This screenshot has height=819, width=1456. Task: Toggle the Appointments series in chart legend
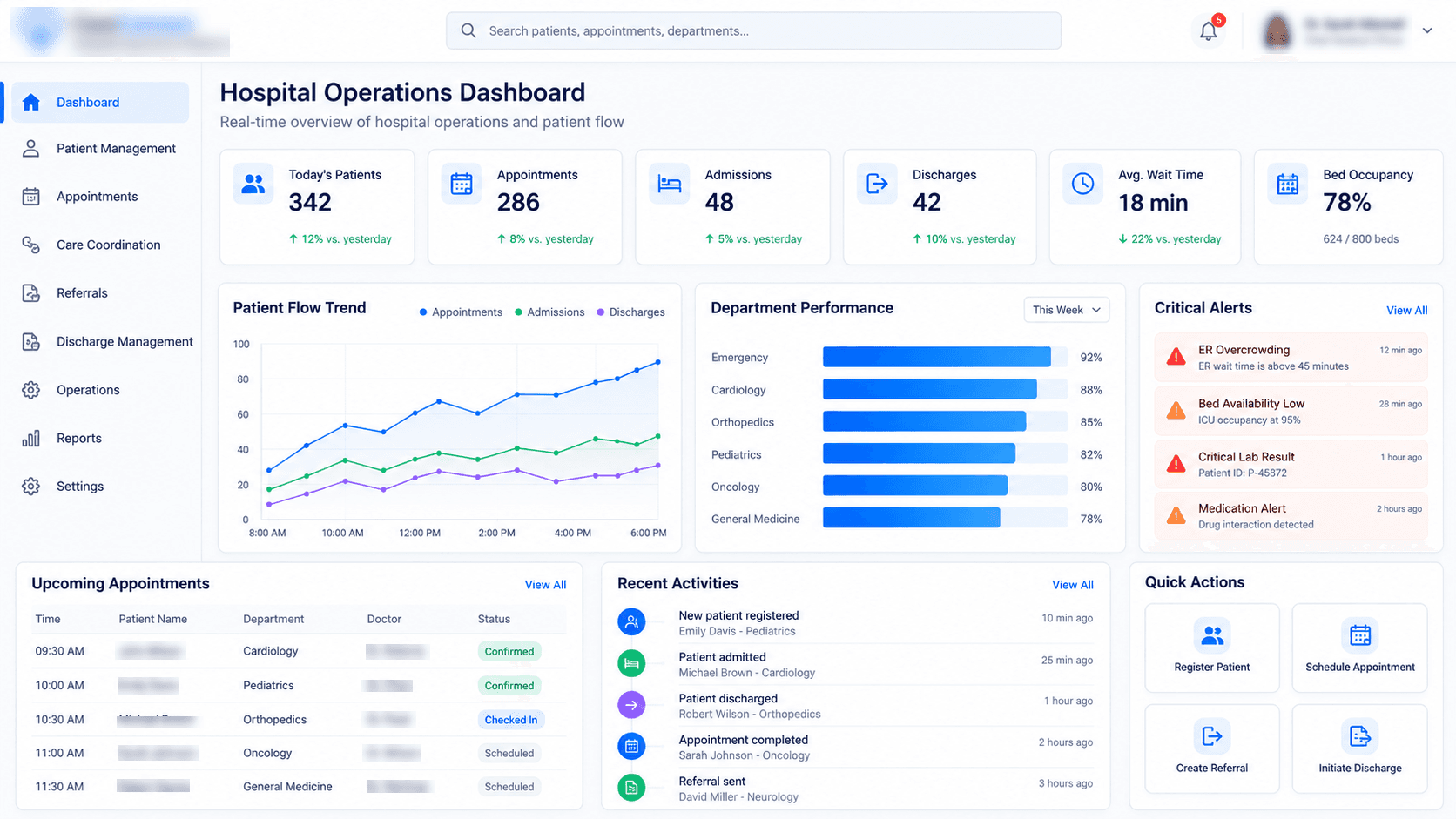coord(461,312)
